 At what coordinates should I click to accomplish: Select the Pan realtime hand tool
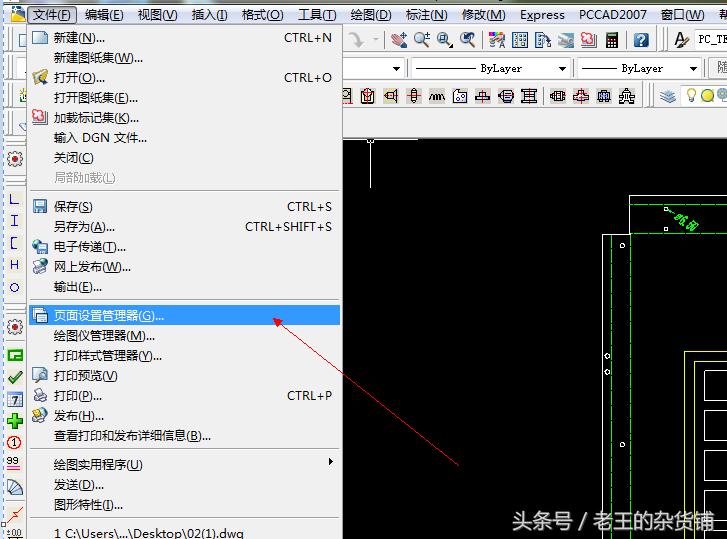(398, 40)
